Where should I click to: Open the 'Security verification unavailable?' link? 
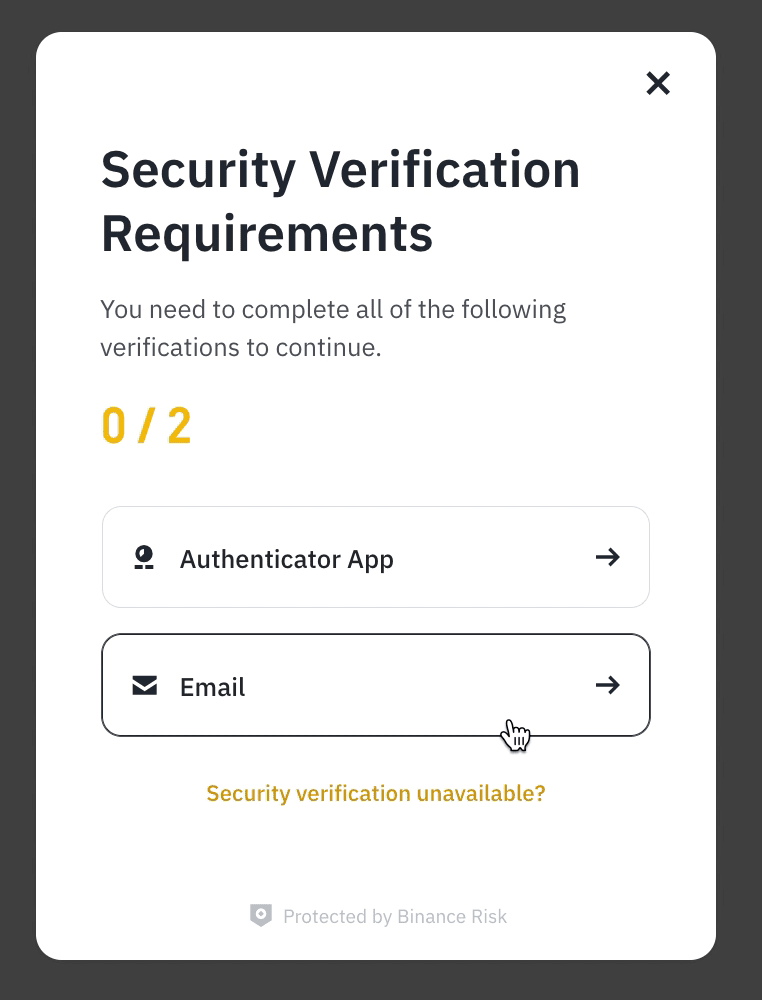click(376, 793)
